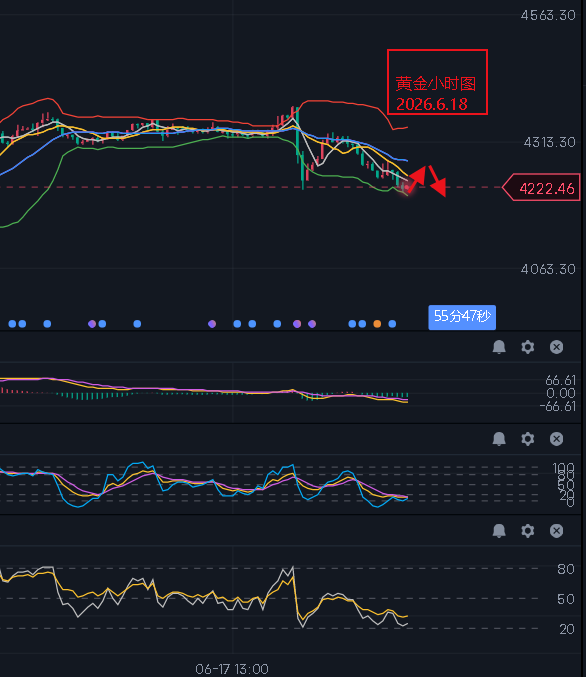Remove the KDJ indicator panel

[x=556, y=439]
